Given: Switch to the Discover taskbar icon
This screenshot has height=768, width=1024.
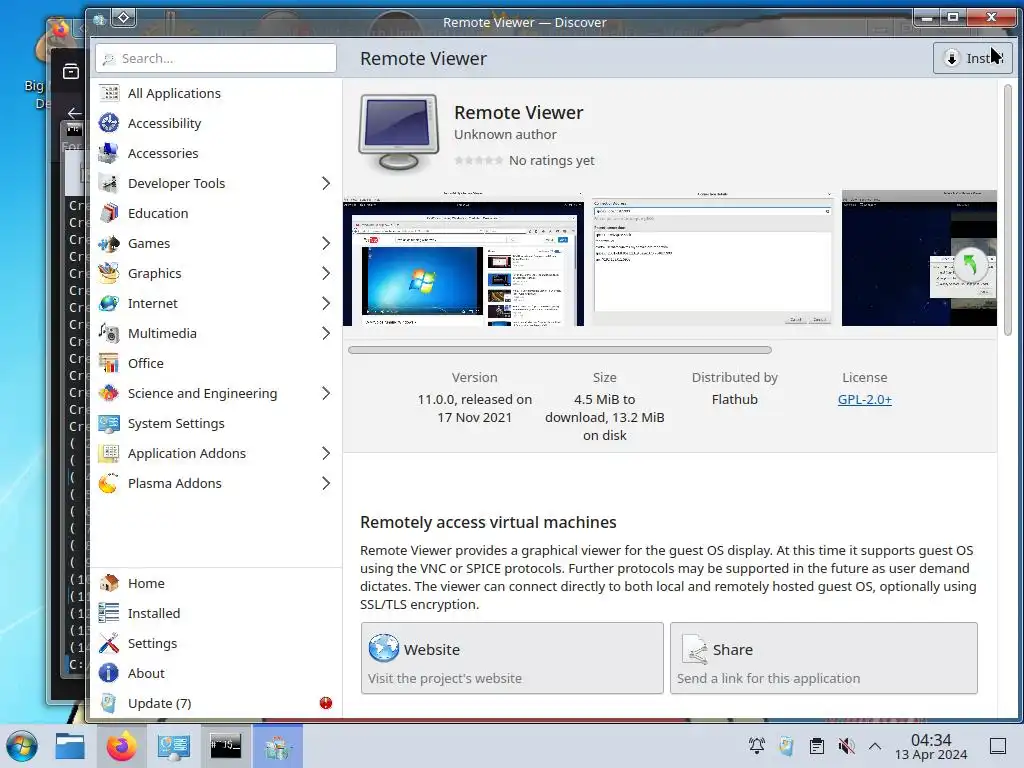Looking at the screenshot, I should (278, 746).
